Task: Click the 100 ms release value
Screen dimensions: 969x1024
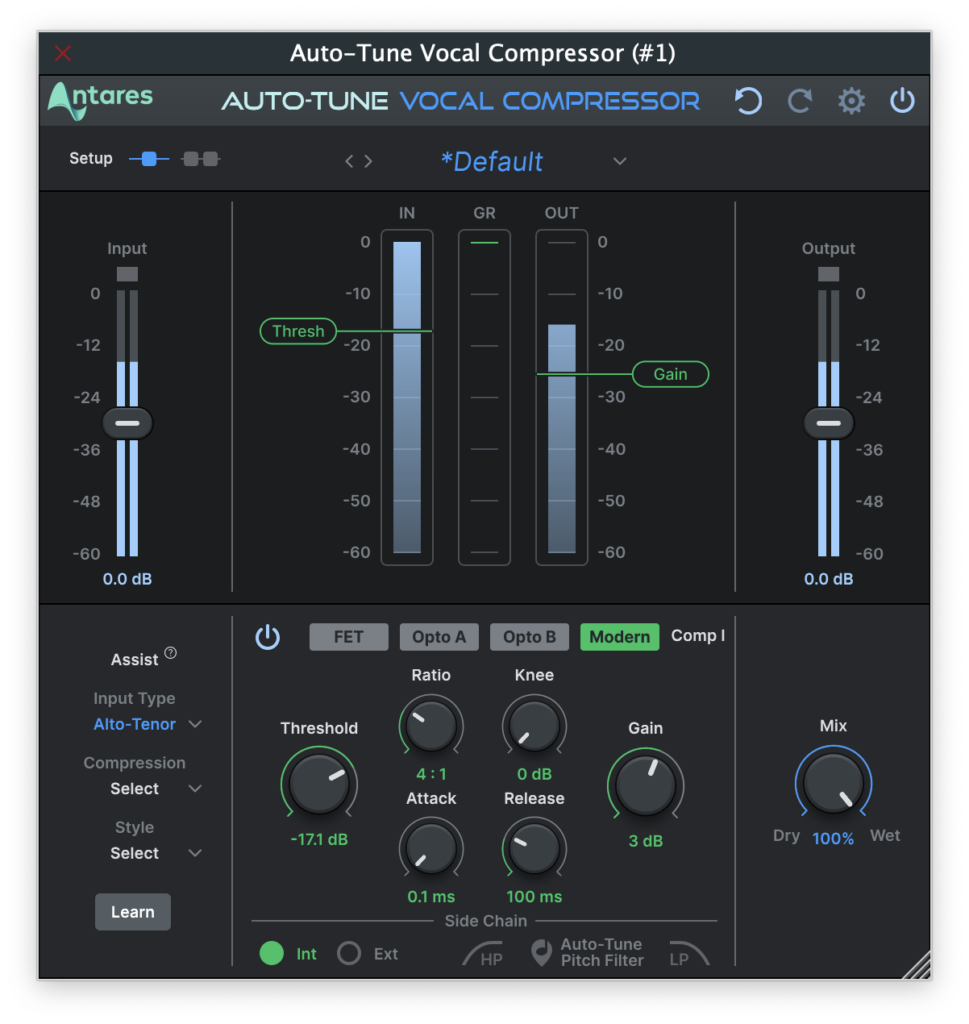Action: (x=534, y=897)
